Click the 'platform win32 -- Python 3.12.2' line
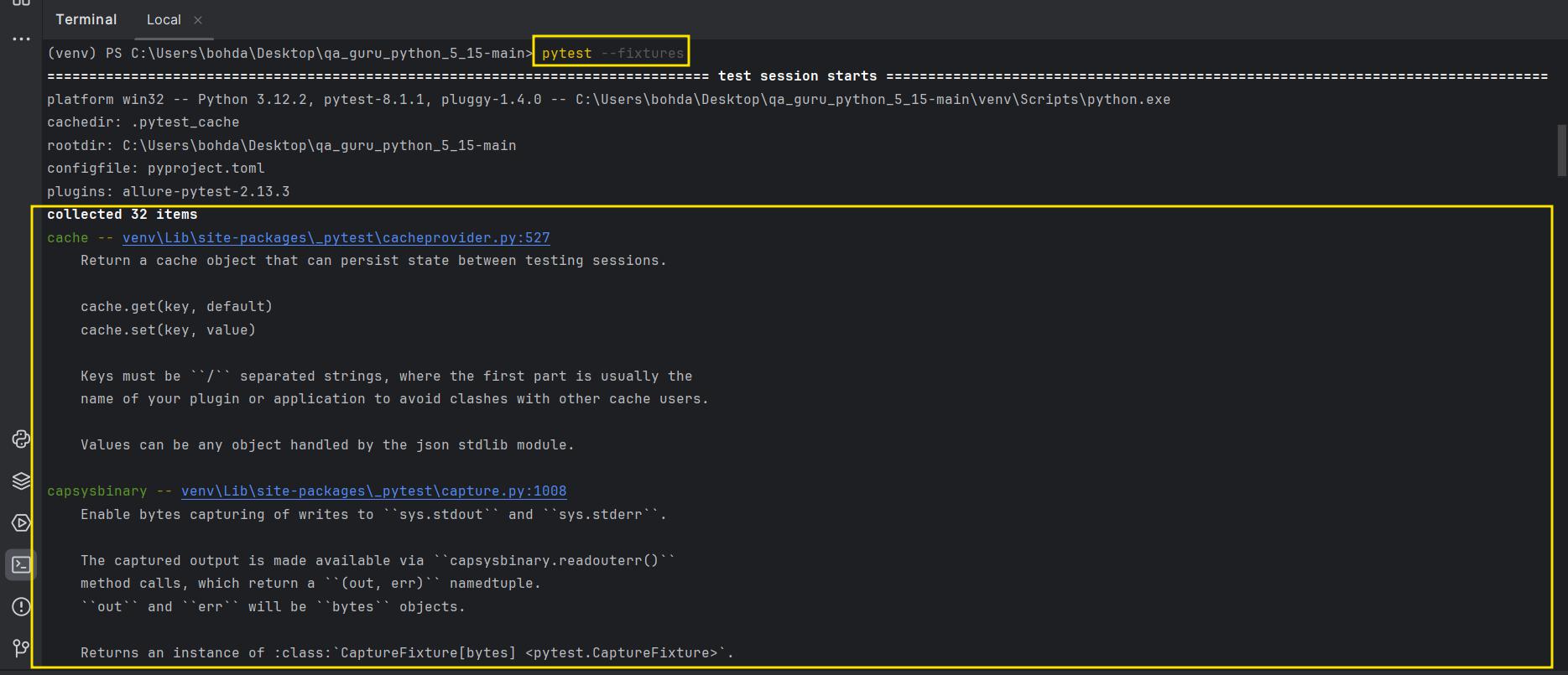This screenshot has height=675, width=1568. 608,99
